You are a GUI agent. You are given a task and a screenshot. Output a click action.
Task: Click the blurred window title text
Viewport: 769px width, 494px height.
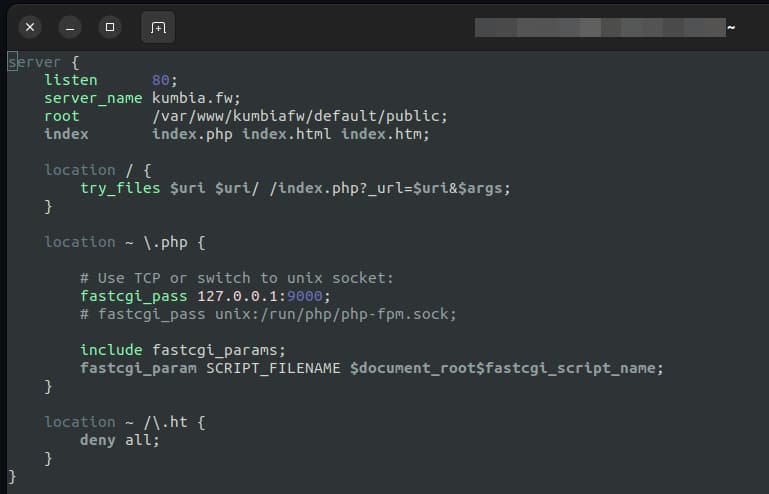pyautogui.click(x=600, y=27)
